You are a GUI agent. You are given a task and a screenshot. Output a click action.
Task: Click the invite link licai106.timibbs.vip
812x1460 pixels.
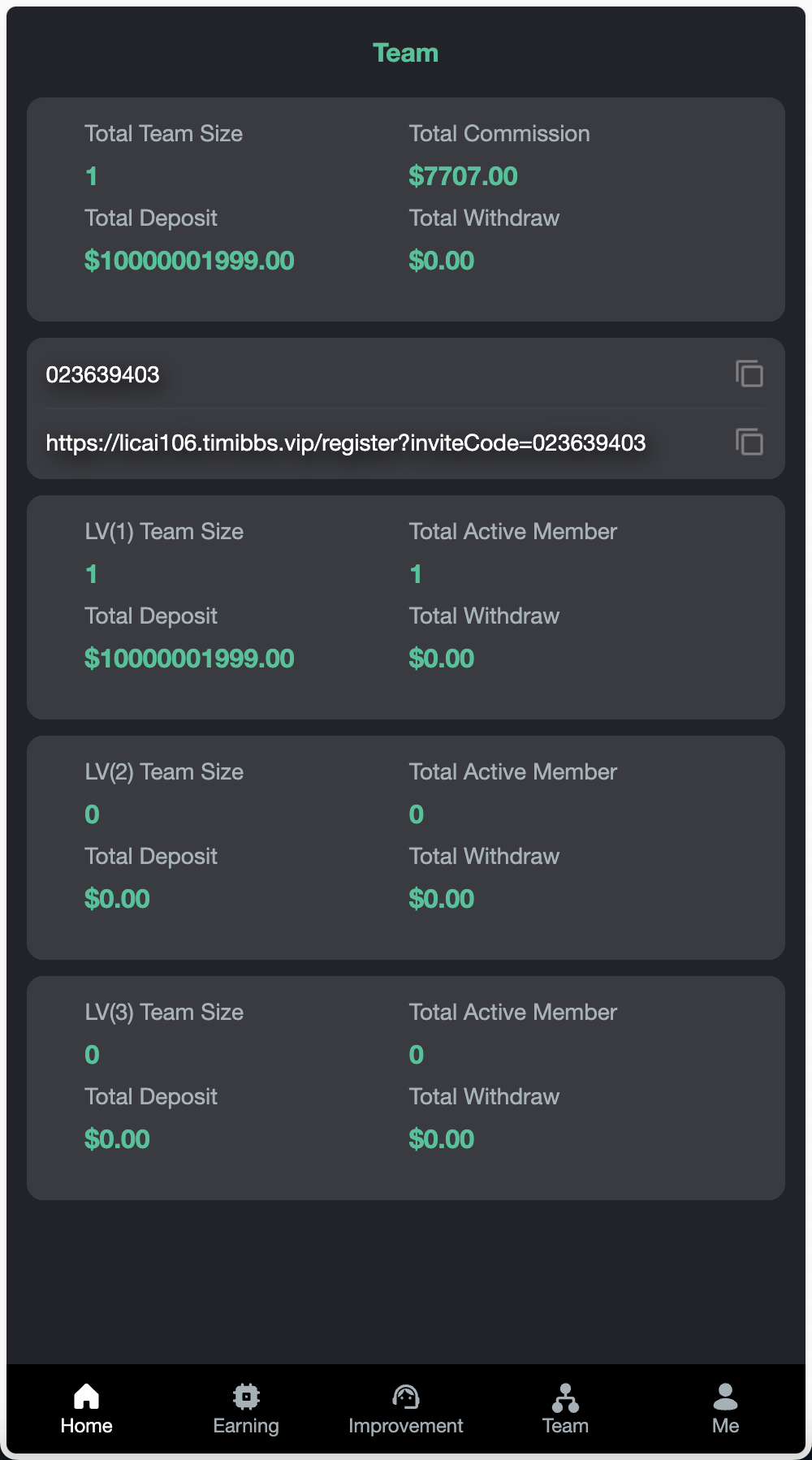345,443
